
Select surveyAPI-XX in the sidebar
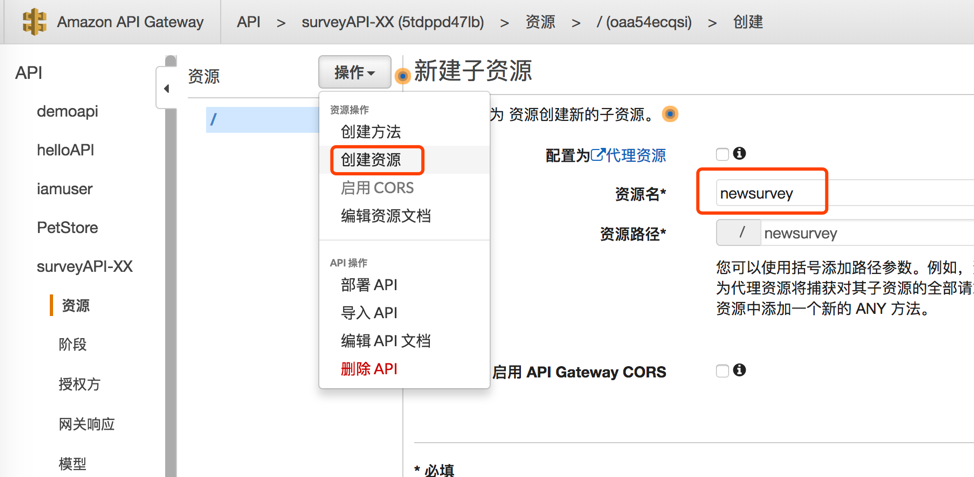[x=84, y=266]
